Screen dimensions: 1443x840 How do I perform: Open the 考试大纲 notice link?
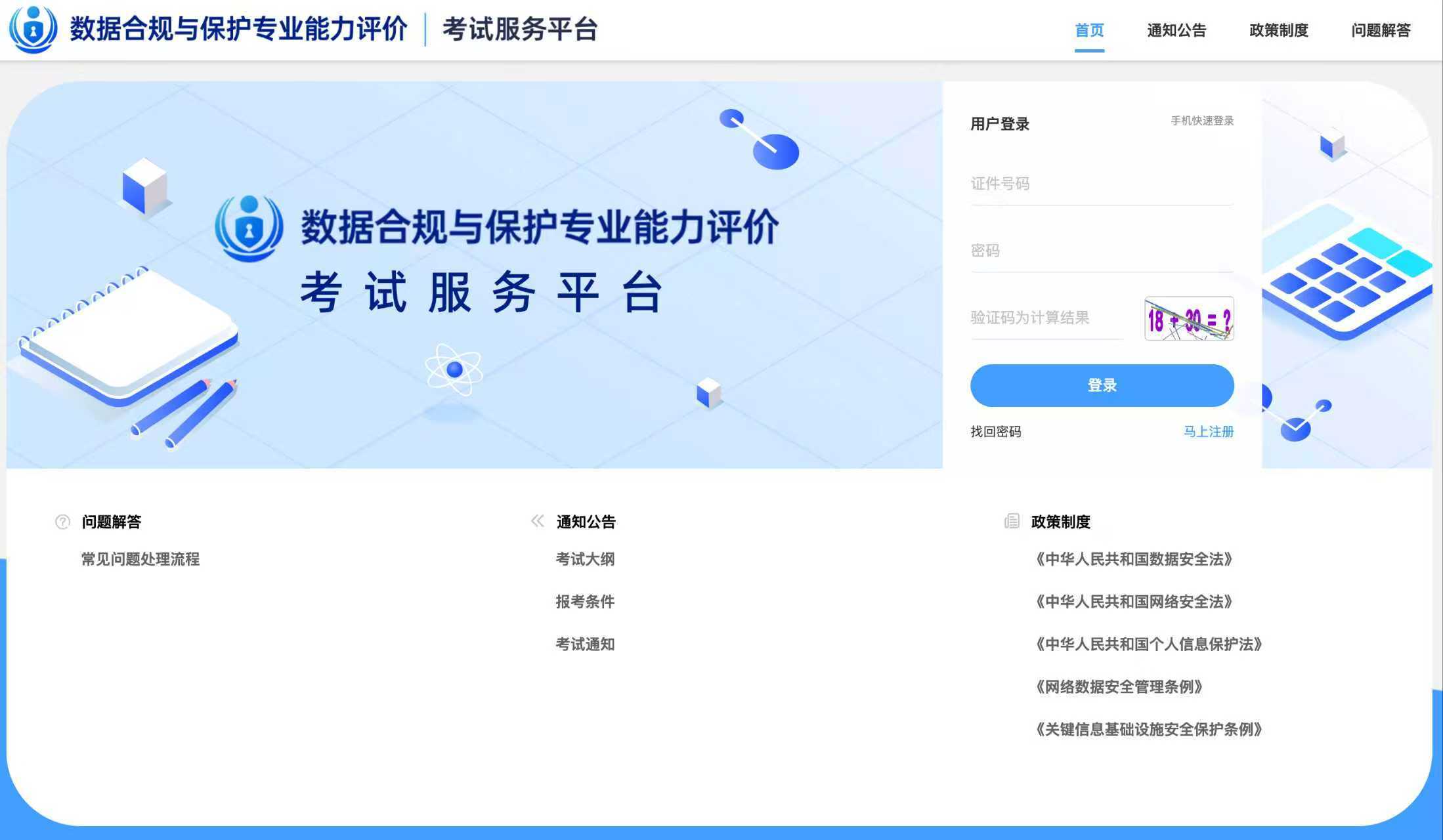tap(584, 559)
